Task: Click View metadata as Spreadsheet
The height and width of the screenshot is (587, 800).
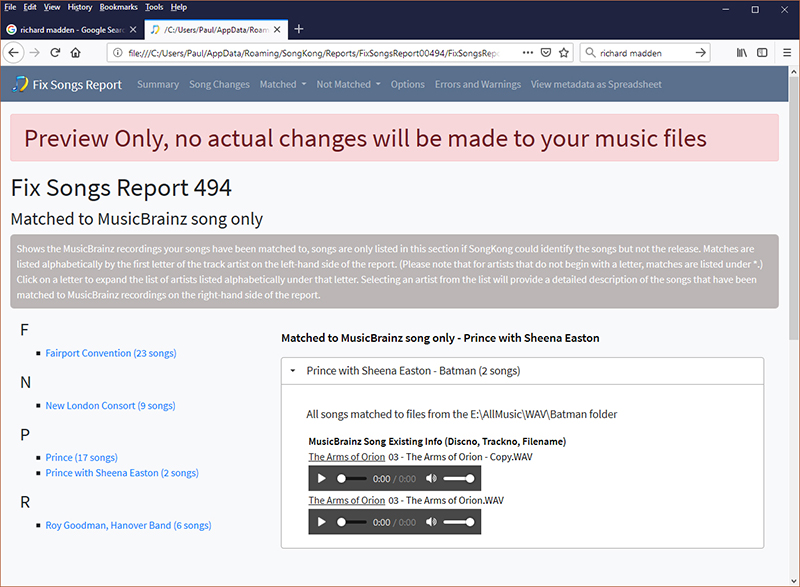Action: (x=596, y=84)
